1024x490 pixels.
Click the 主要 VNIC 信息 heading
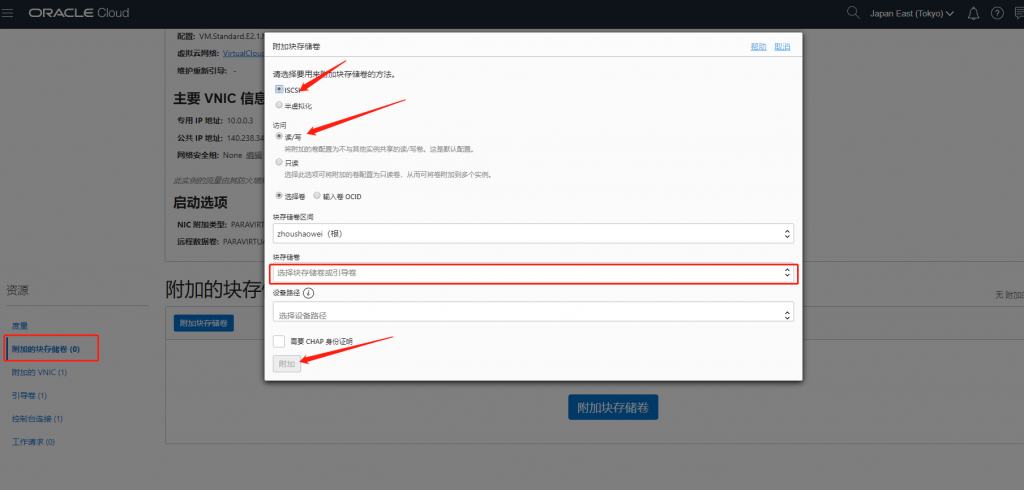(x=219, y=98)
